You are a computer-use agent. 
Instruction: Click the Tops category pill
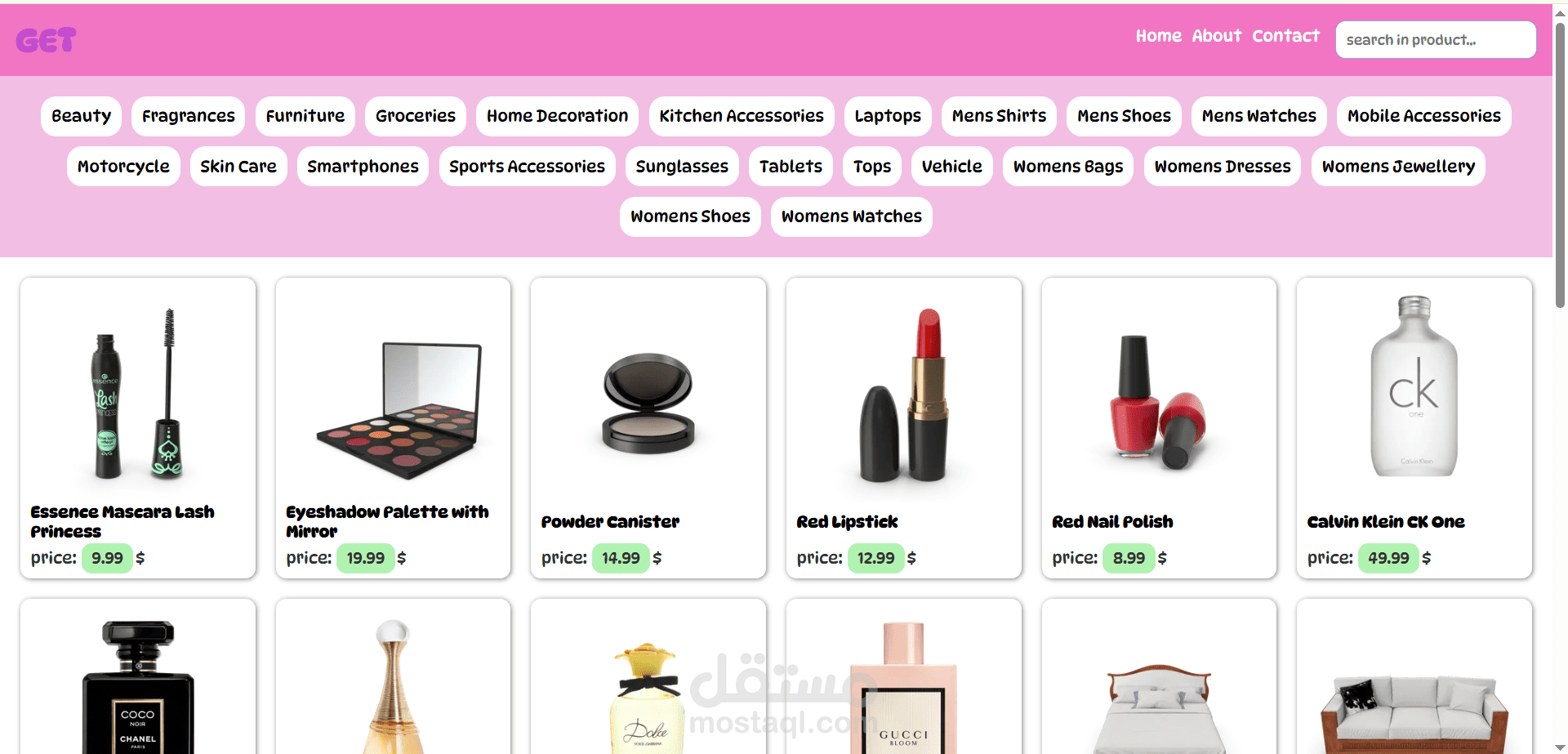pyautogui.click(x=872, y=167)
